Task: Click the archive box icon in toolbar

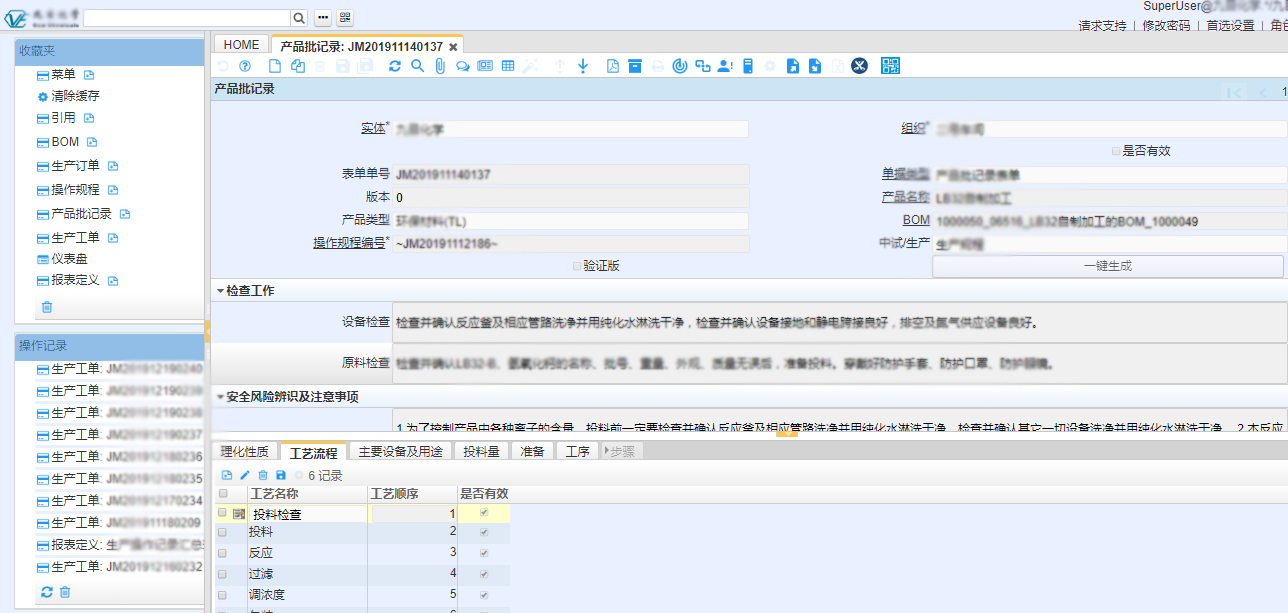Action: coord(635,66)
